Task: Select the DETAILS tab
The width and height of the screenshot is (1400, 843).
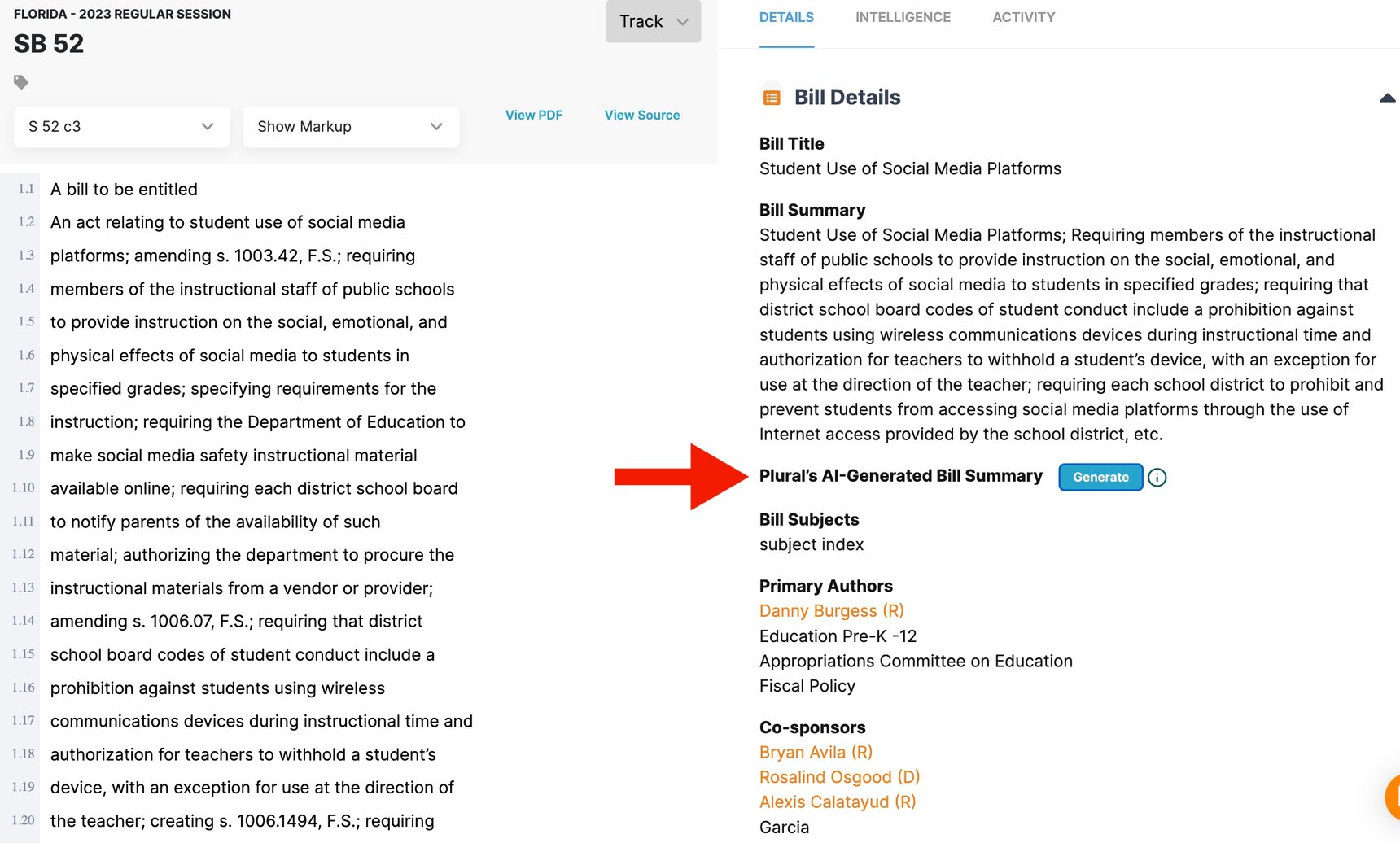Action: point(786,17)
